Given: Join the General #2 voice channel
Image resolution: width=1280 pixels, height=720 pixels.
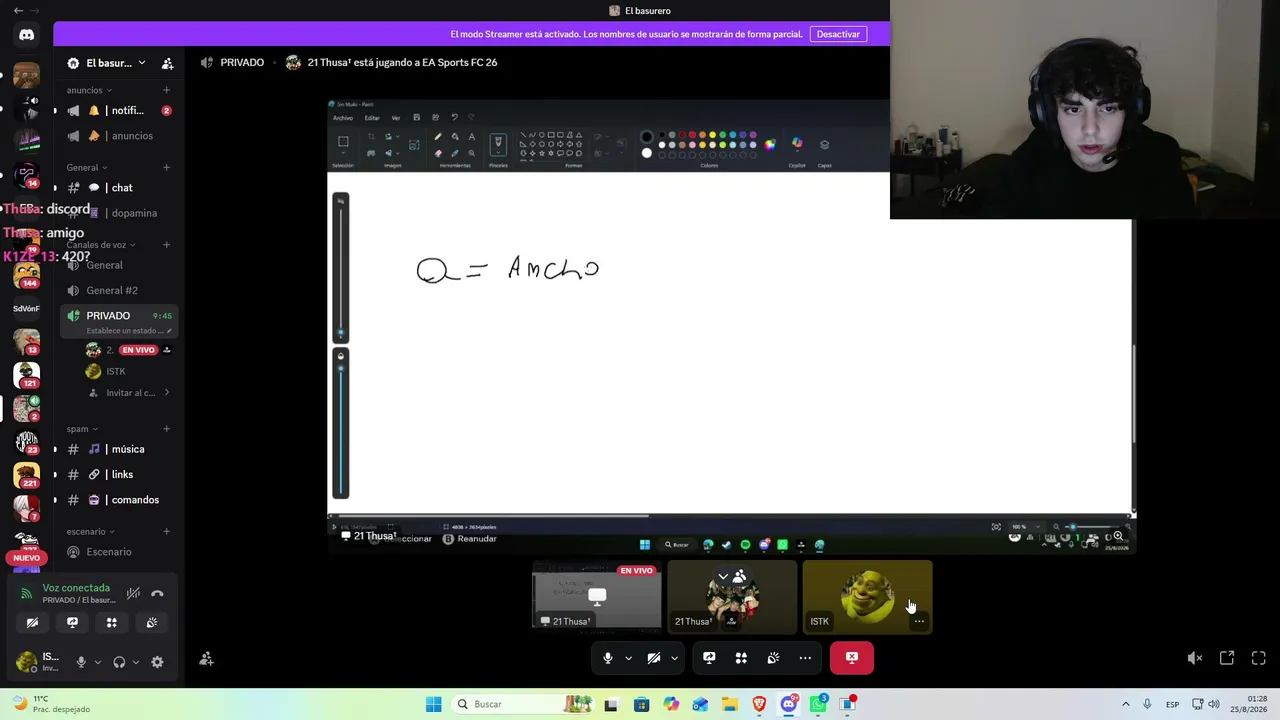Looking at the screenshot, I should (119, 291).
